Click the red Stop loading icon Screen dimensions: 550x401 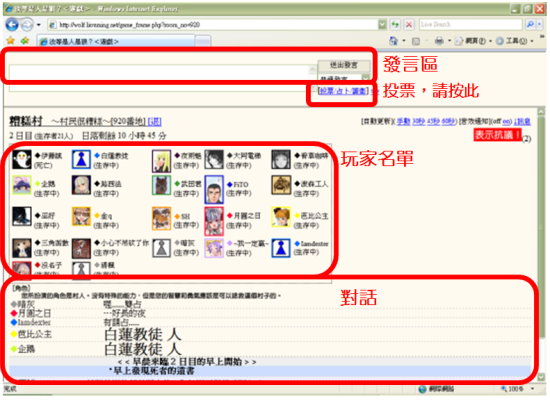pos(409,25)
